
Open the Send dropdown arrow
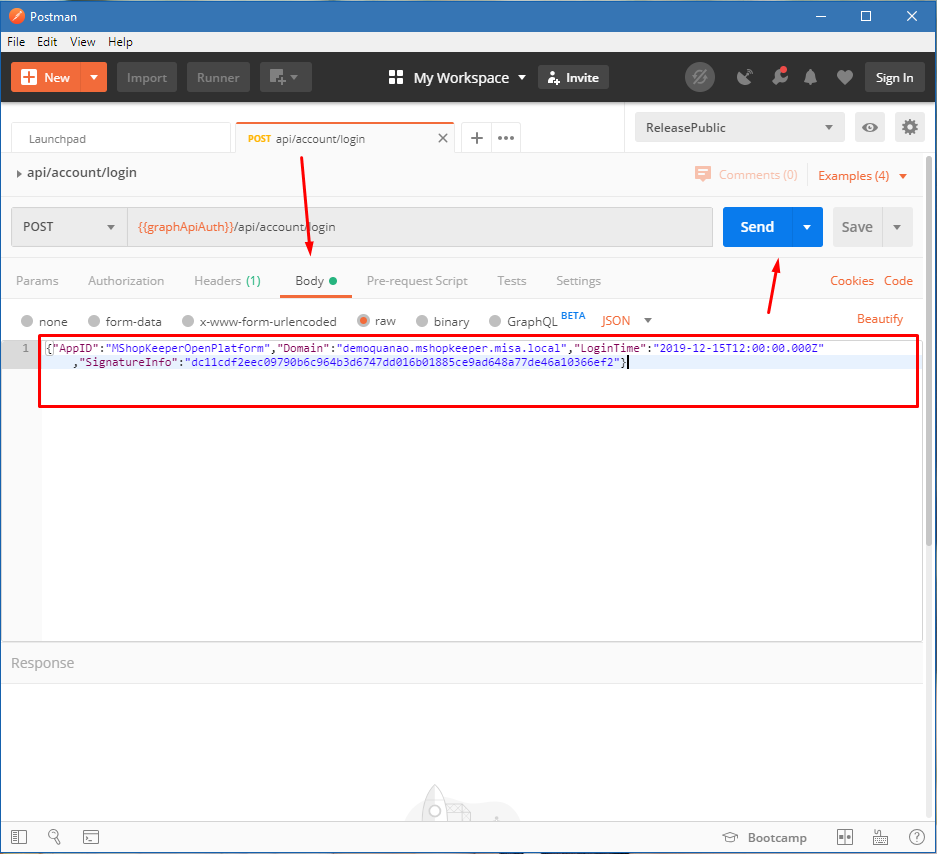point(807,227)
